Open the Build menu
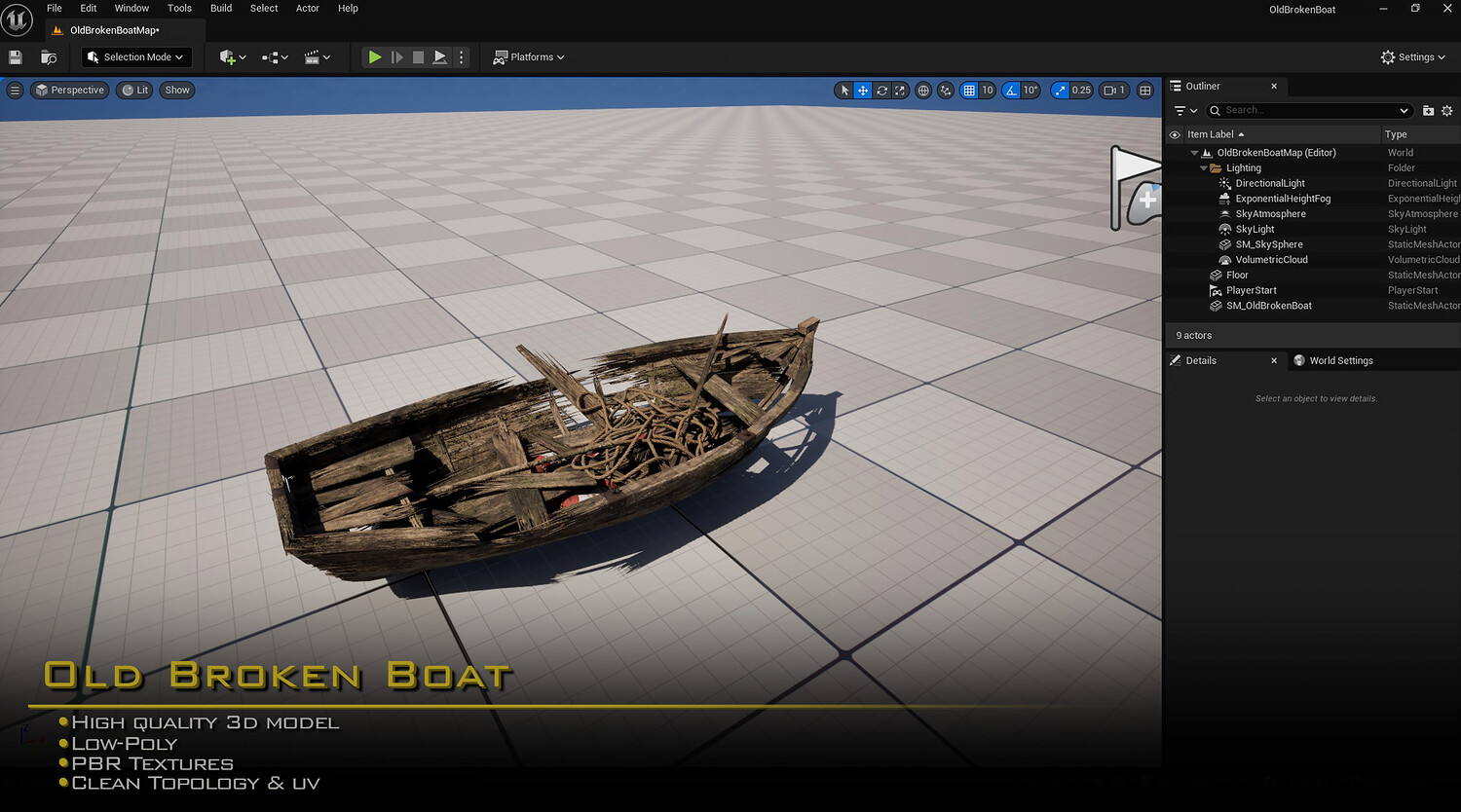1461x812 pixels. [221, 8]
